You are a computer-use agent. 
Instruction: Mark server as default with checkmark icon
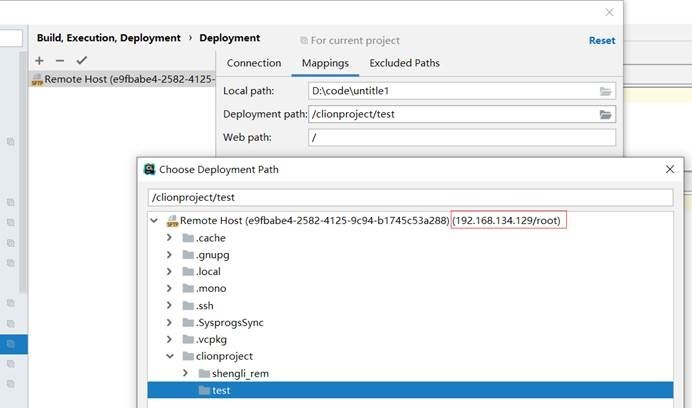tap(81, 60)
